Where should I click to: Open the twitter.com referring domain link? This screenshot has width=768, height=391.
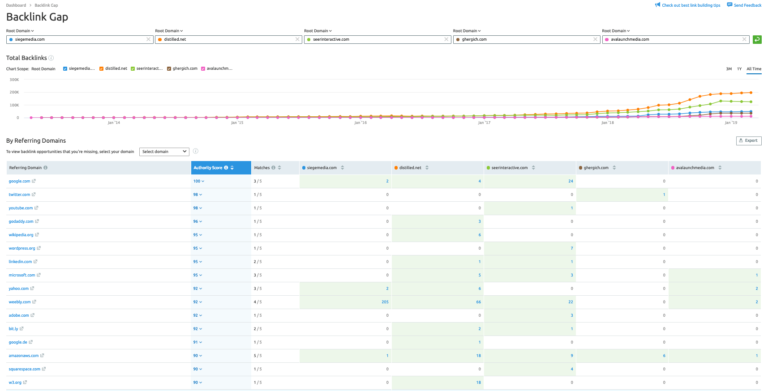pyautogui.click(x=19, y=195)
